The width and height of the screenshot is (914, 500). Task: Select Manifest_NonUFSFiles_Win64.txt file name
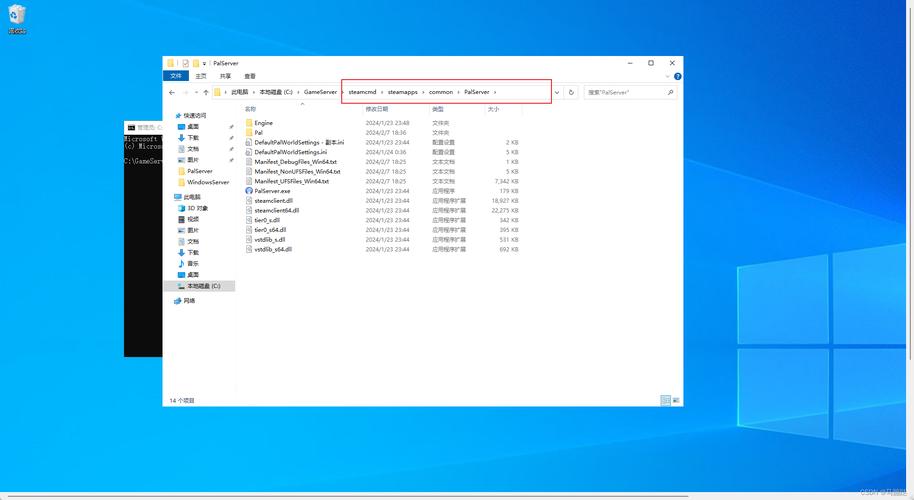coord(297,171)
